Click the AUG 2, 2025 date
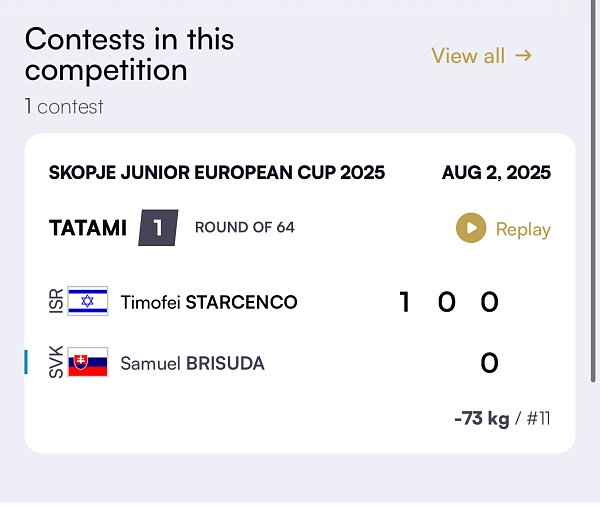The image size is (600, 509). (496, 173)
